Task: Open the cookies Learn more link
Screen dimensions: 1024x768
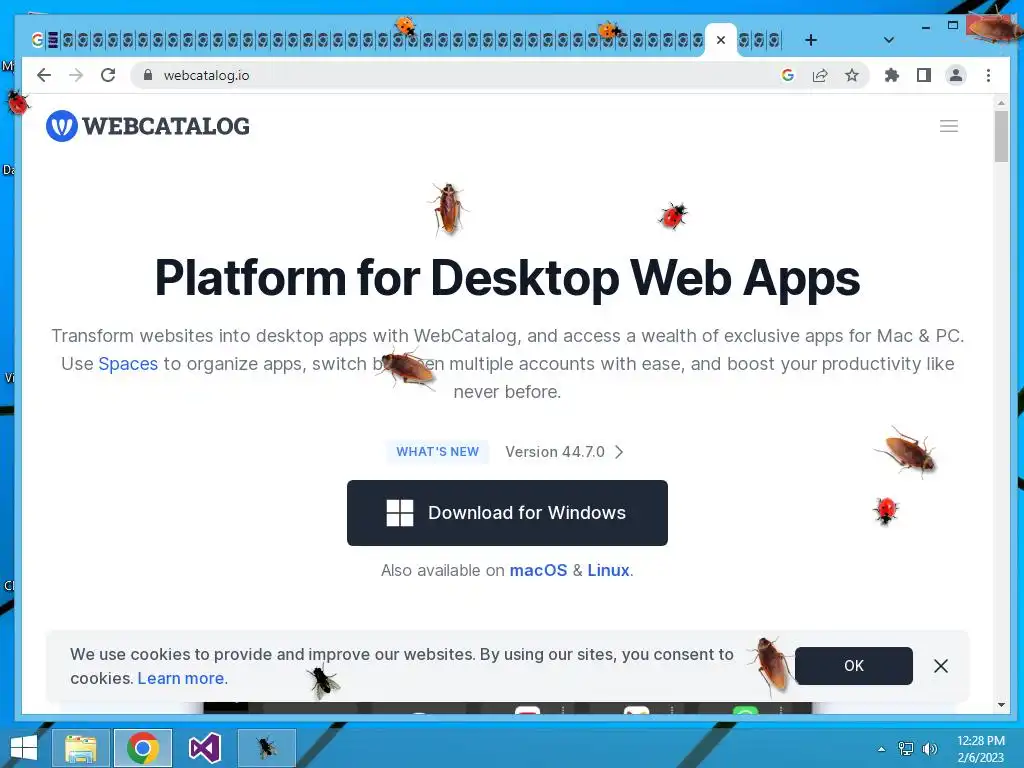Action: coord(181,679)
